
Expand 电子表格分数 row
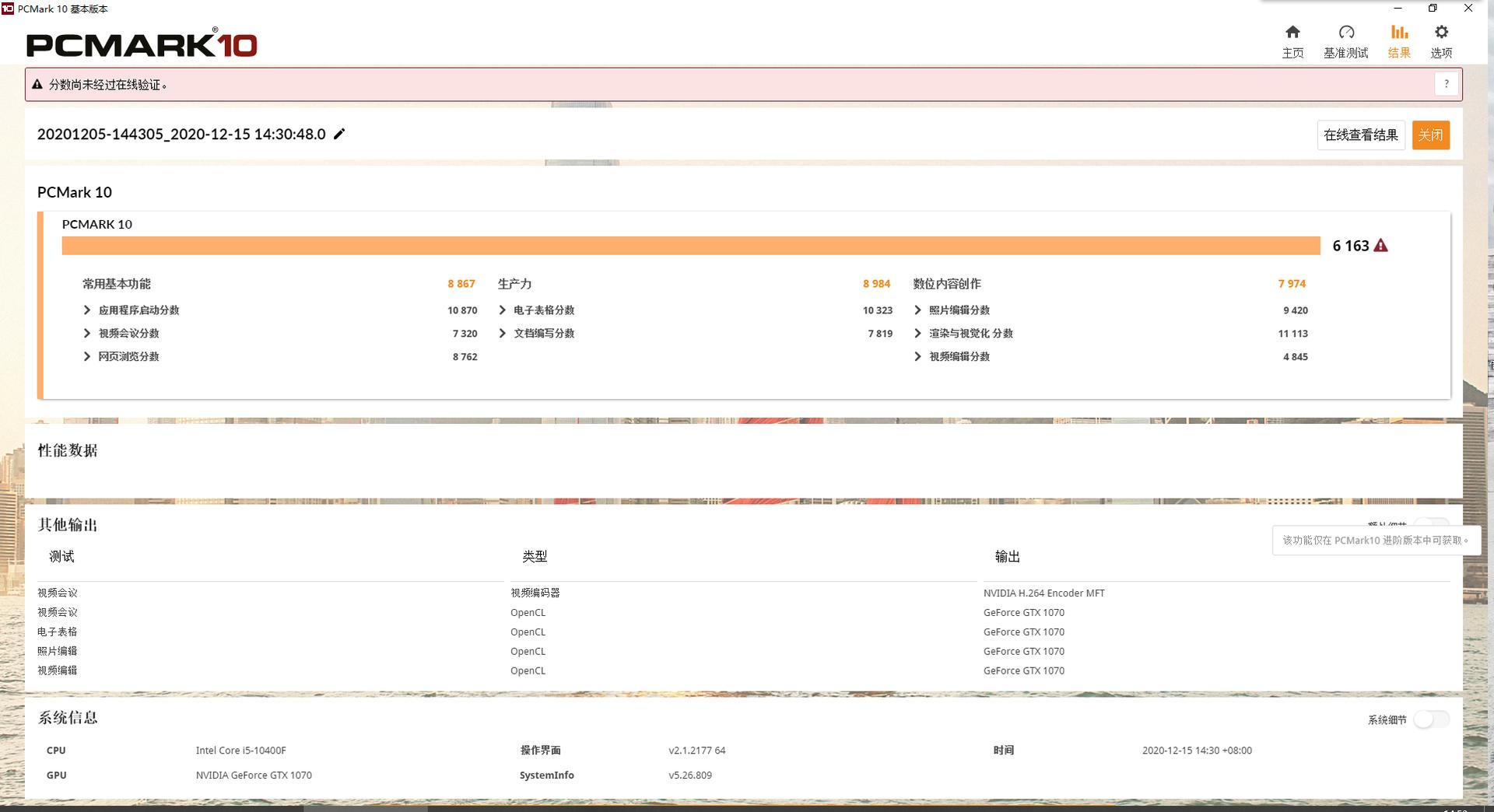[x=503, y=310]
